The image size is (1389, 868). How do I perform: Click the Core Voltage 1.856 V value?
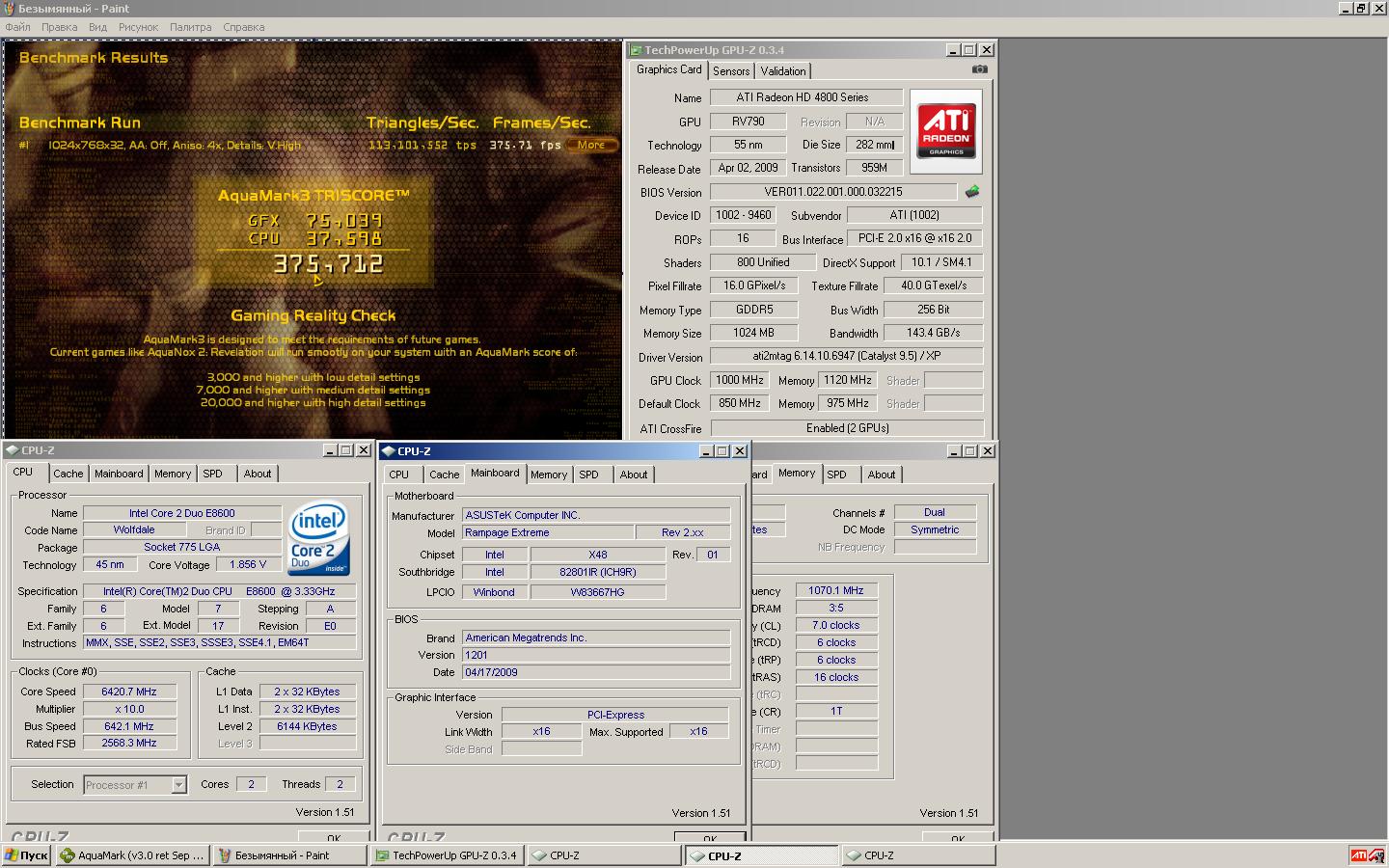(248, 564)
